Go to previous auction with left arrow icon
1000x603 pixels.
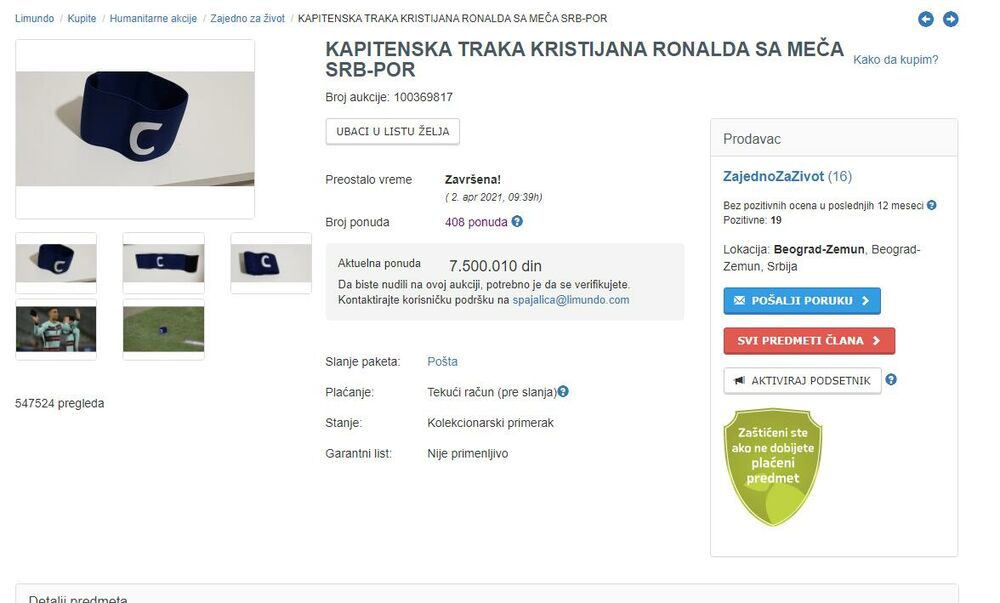click(925, 19)
